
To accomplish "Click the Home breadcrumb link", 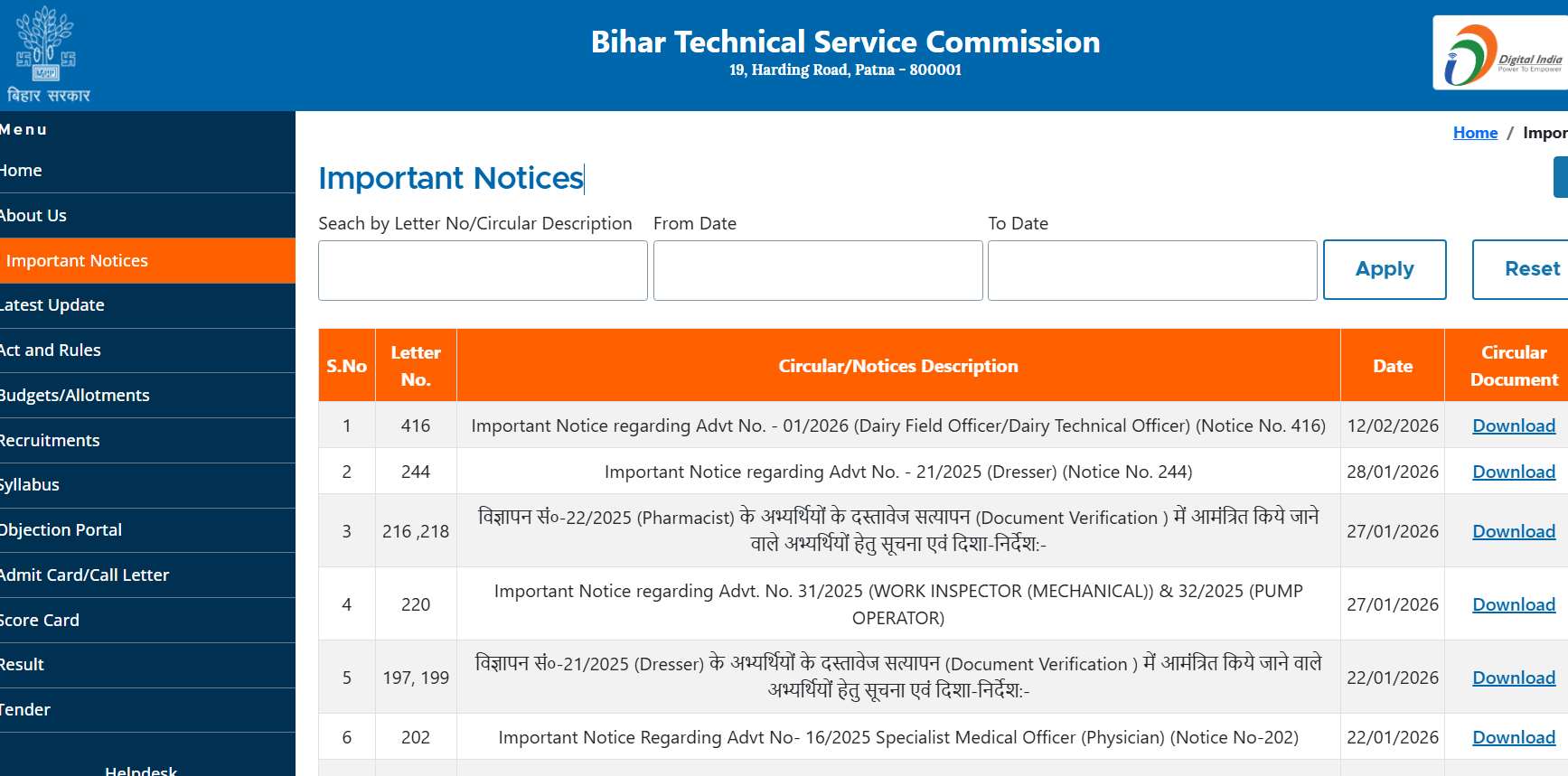I will [x=1475, y=133].
